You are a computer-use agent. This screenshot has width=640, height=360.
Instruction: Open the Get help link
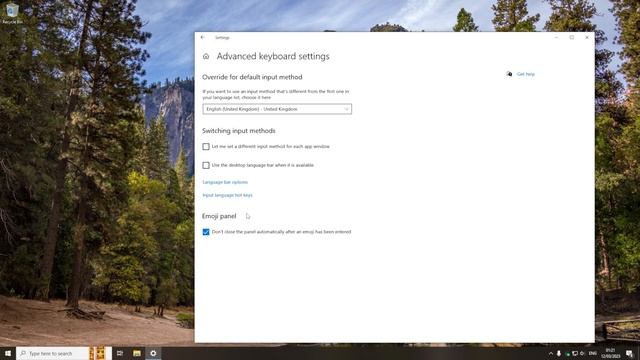pos(525,74)
